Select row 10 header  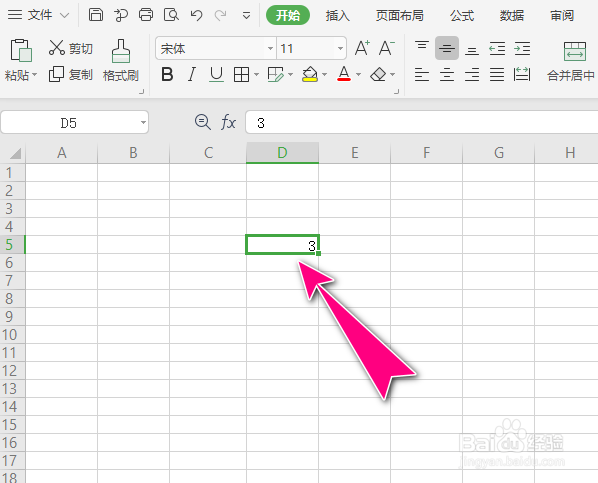(x=12, y=335)
